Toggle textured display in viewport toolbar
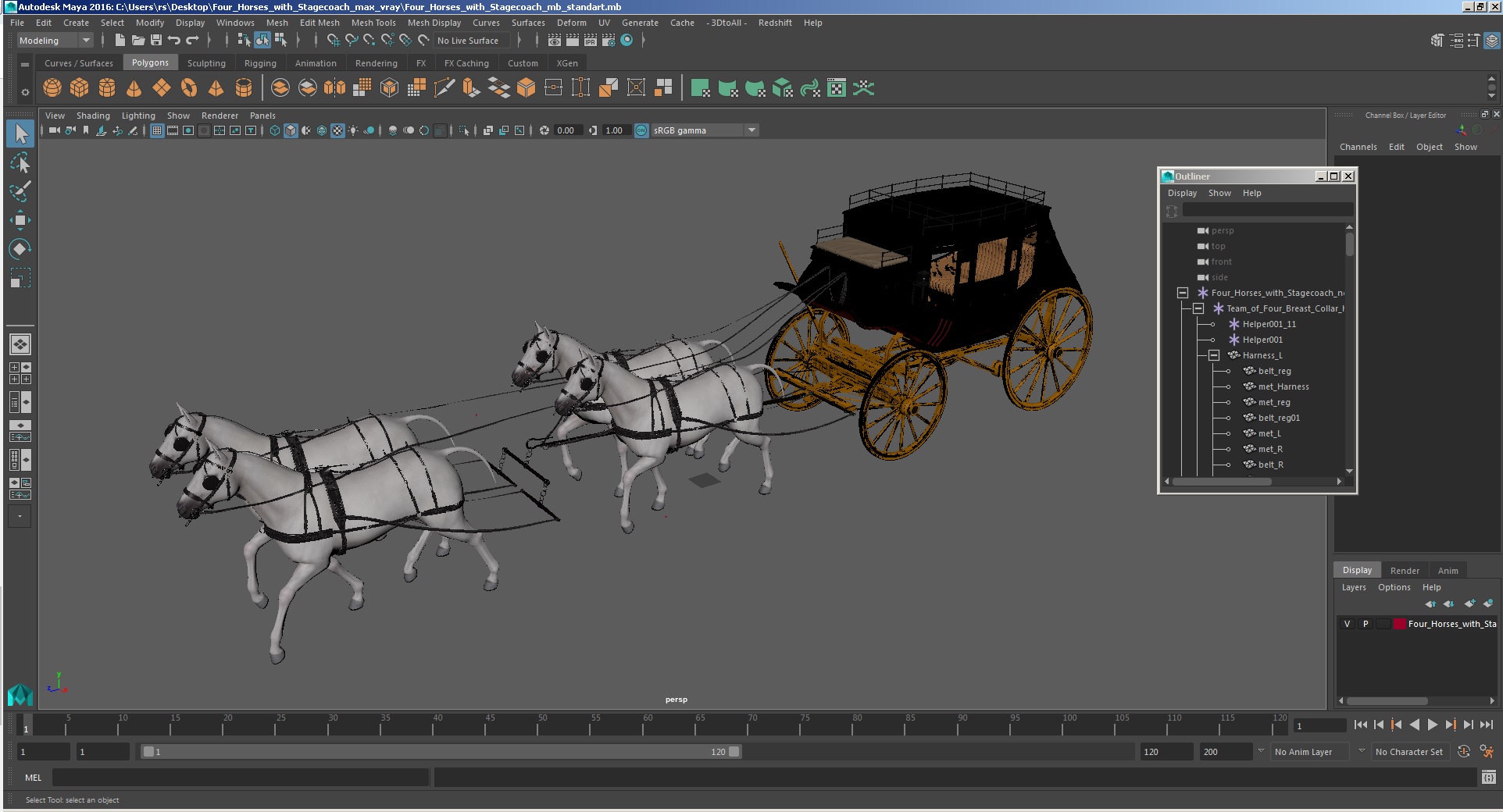 337,130
